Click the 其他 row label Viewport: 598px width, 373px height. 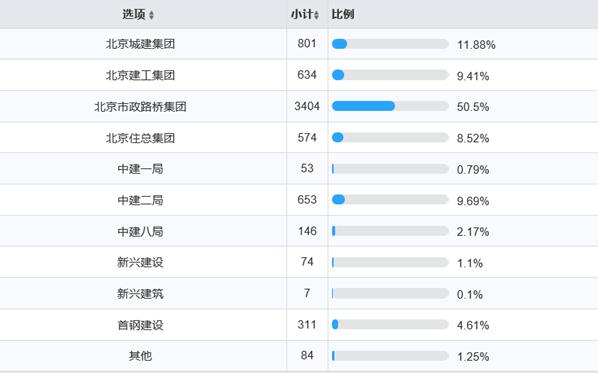140,356
